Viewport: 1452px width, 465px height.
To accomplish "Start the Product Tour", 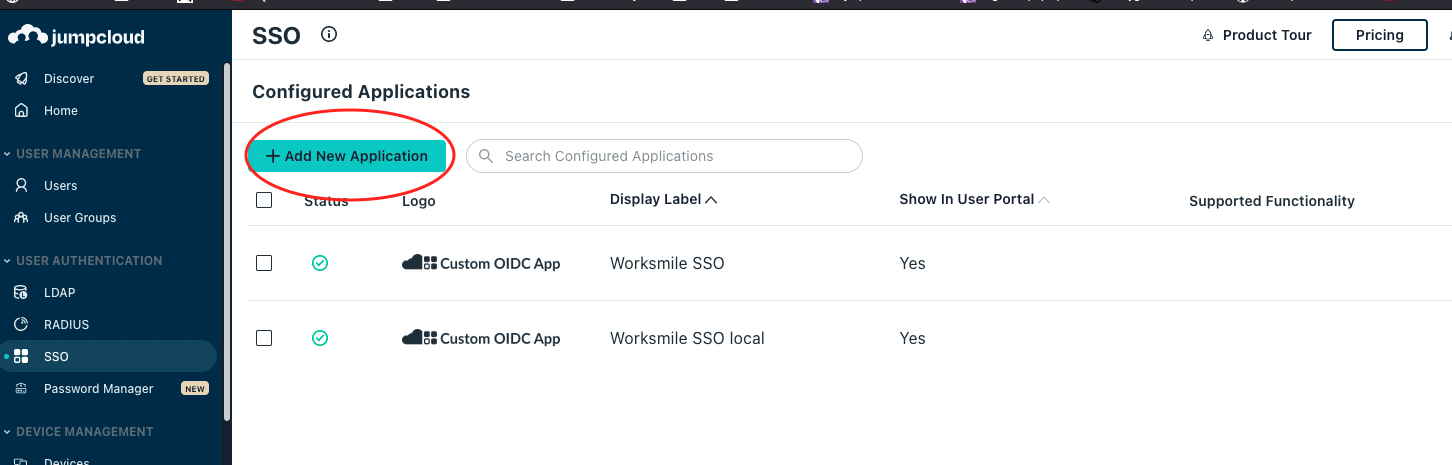I will pyautogui.click(x=1257, y=35).
